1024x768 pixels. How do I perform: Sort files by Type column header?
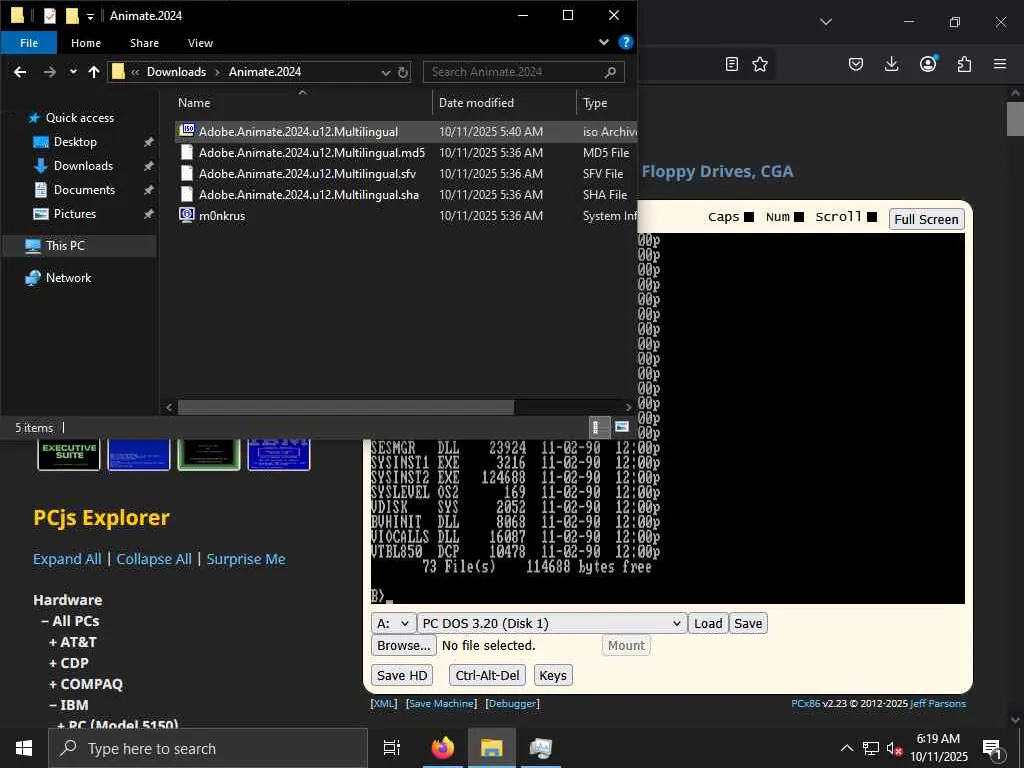pos(595,103)
